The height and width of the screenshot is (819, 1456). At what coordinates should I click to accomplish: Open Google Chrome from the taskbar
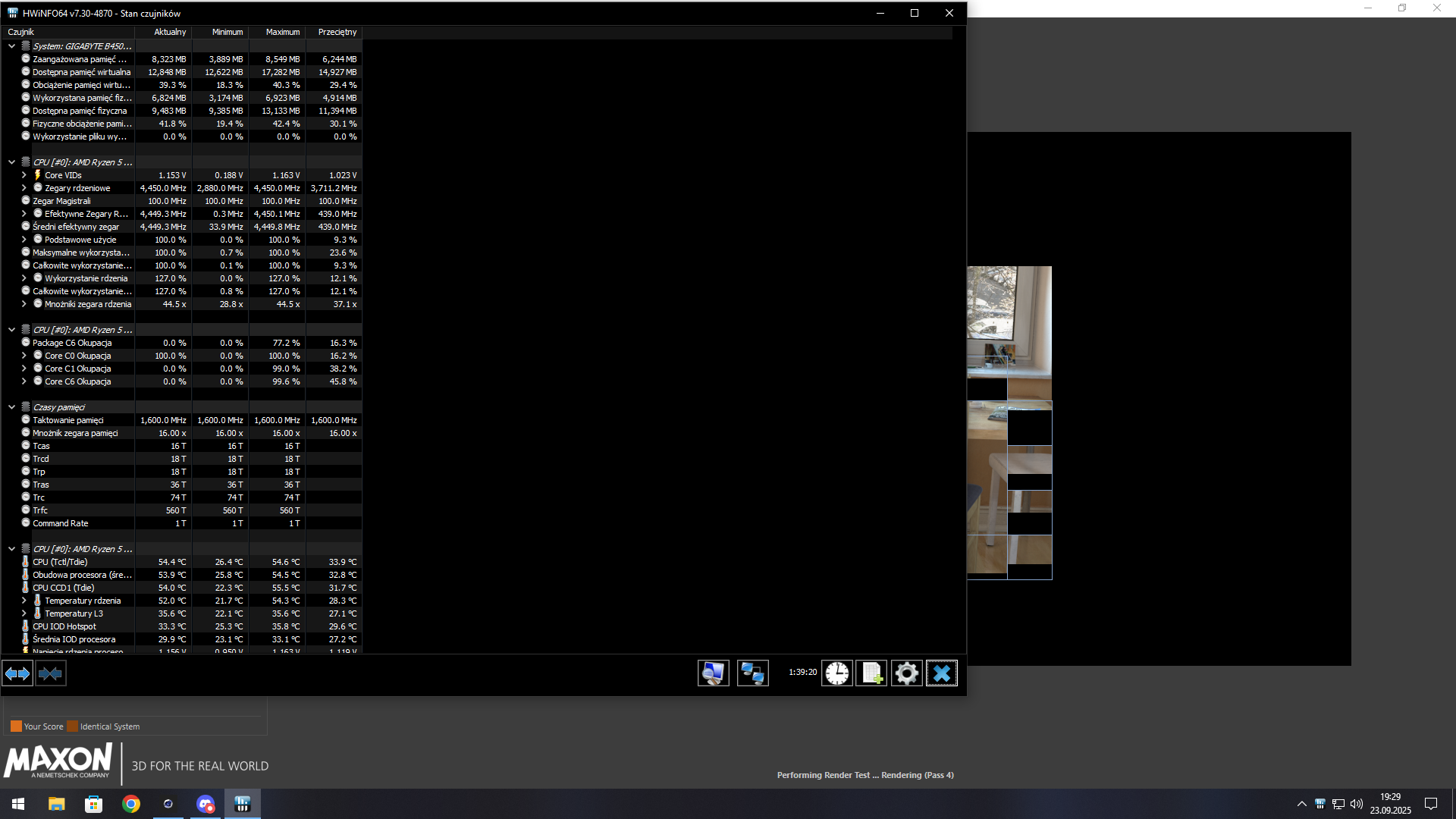coord(131,804)
